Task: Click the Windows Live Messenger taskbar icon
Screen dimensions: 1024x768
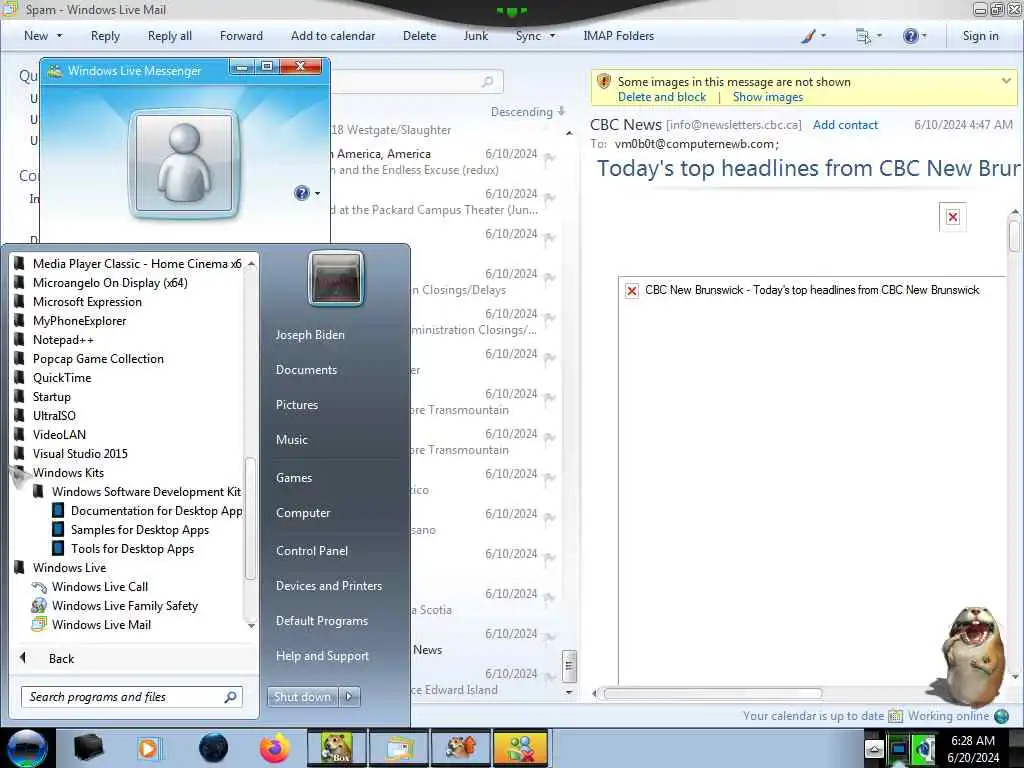Action: pyautogui.click(x=520, y=748)
